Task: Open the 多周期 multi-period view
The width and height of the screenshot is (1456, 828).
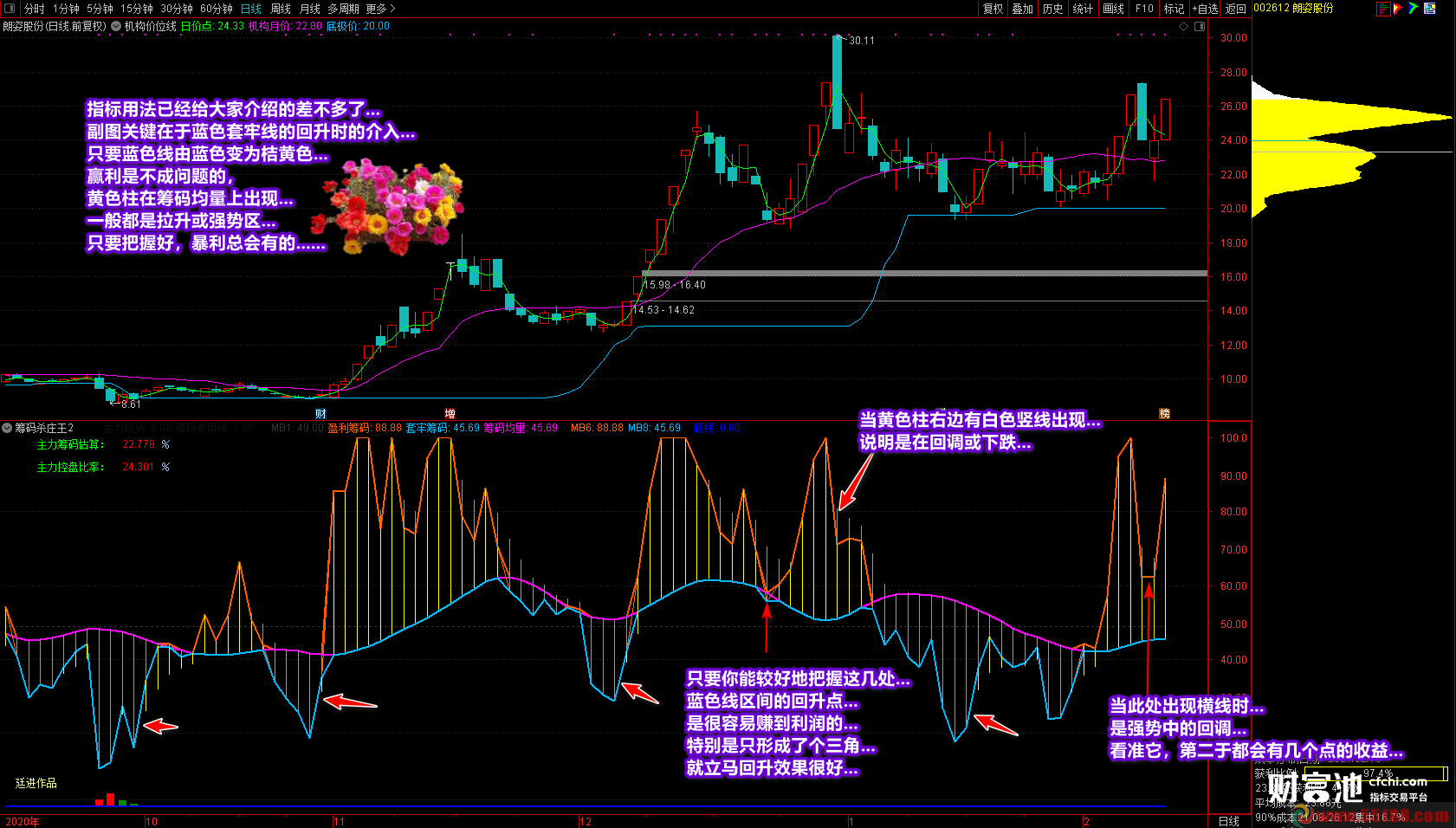Action: (x=343, y=9)
